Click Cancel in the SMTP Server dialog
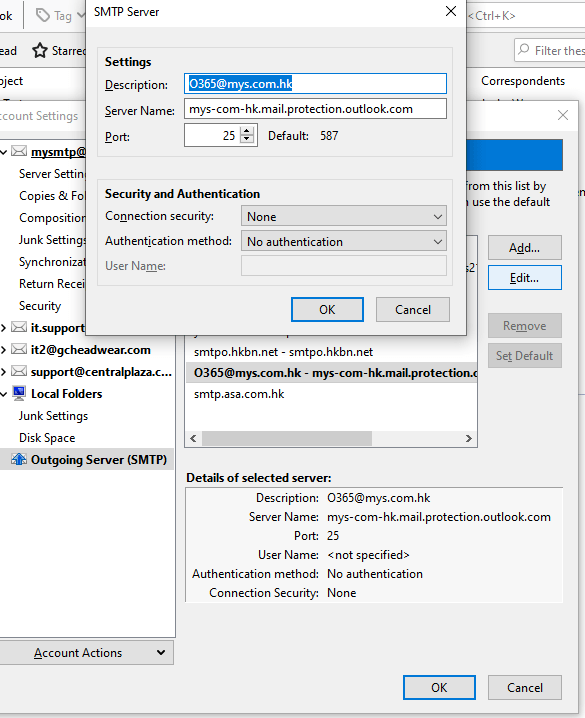Image resolution: width=585 pixels, height=718 pixels. [413, 310]
